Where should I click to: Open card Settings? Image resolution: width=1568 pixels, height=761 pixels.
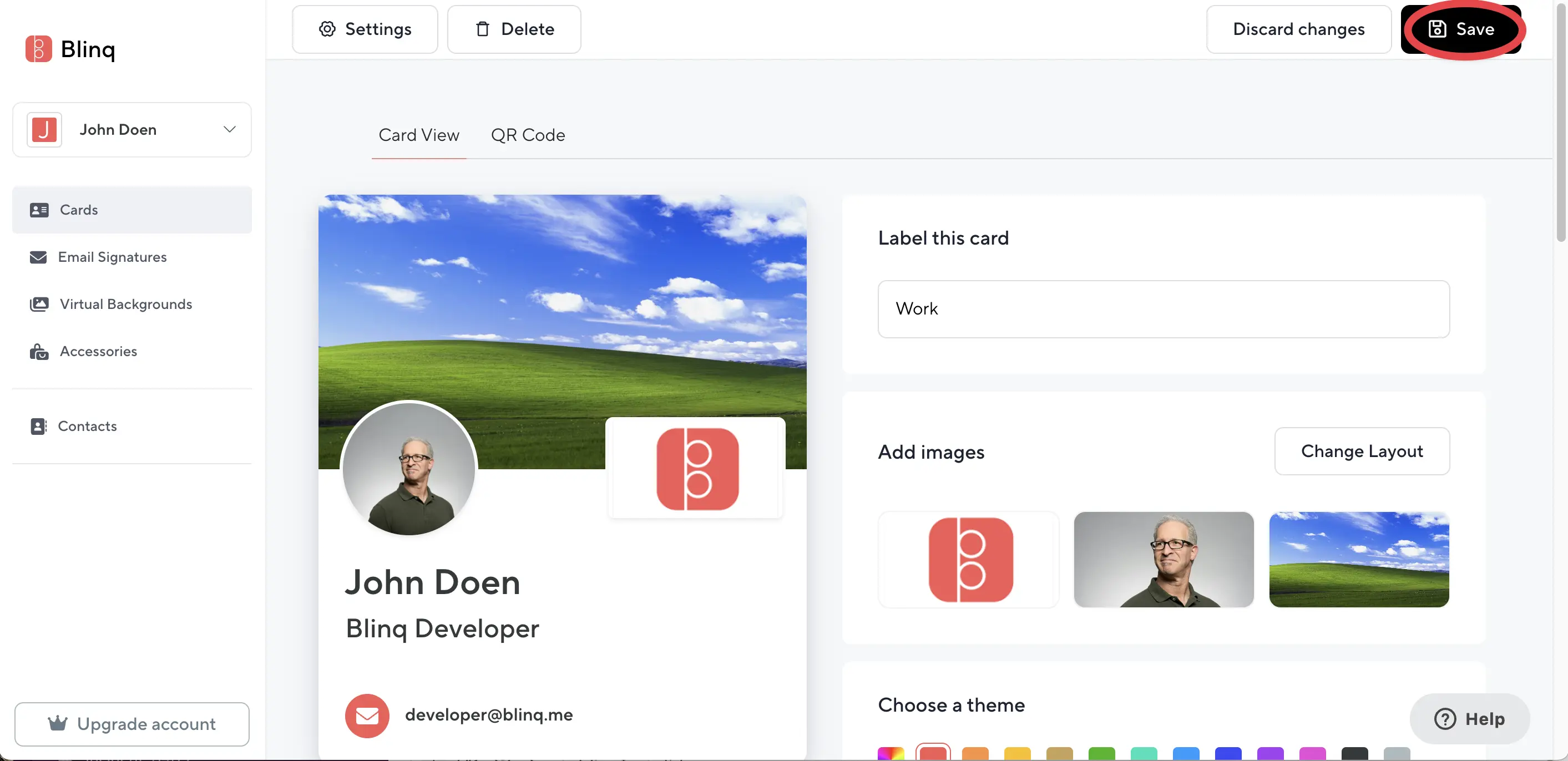point(365,29)
